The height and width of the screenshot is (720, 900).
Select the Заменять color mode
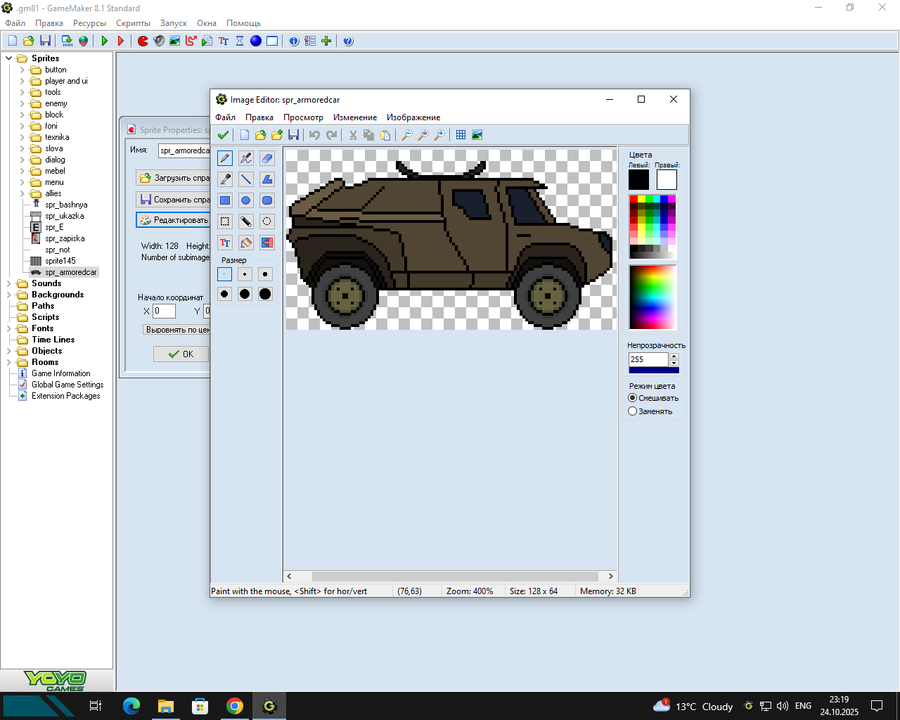click(x=632, y=411)
